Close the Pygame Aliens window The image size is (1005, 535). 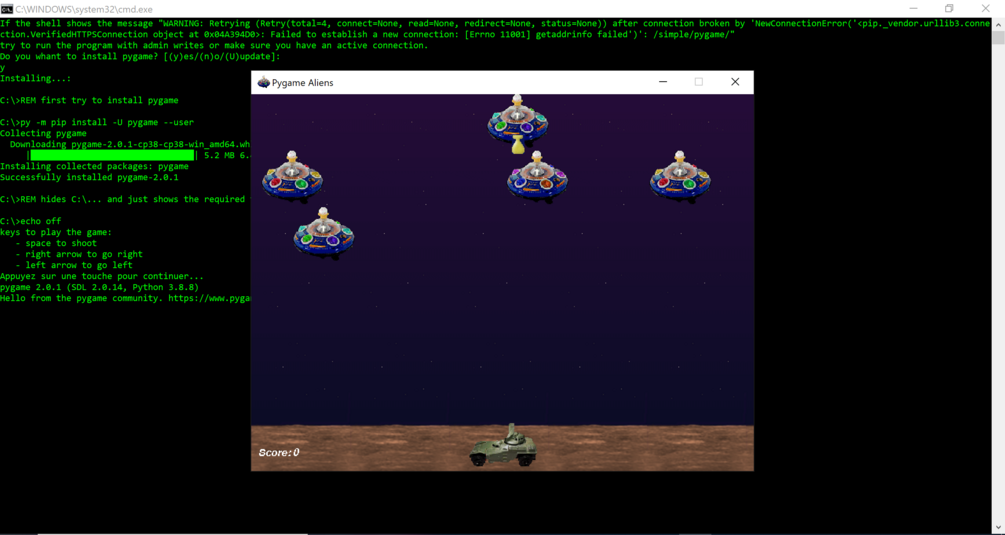[735, 82]
